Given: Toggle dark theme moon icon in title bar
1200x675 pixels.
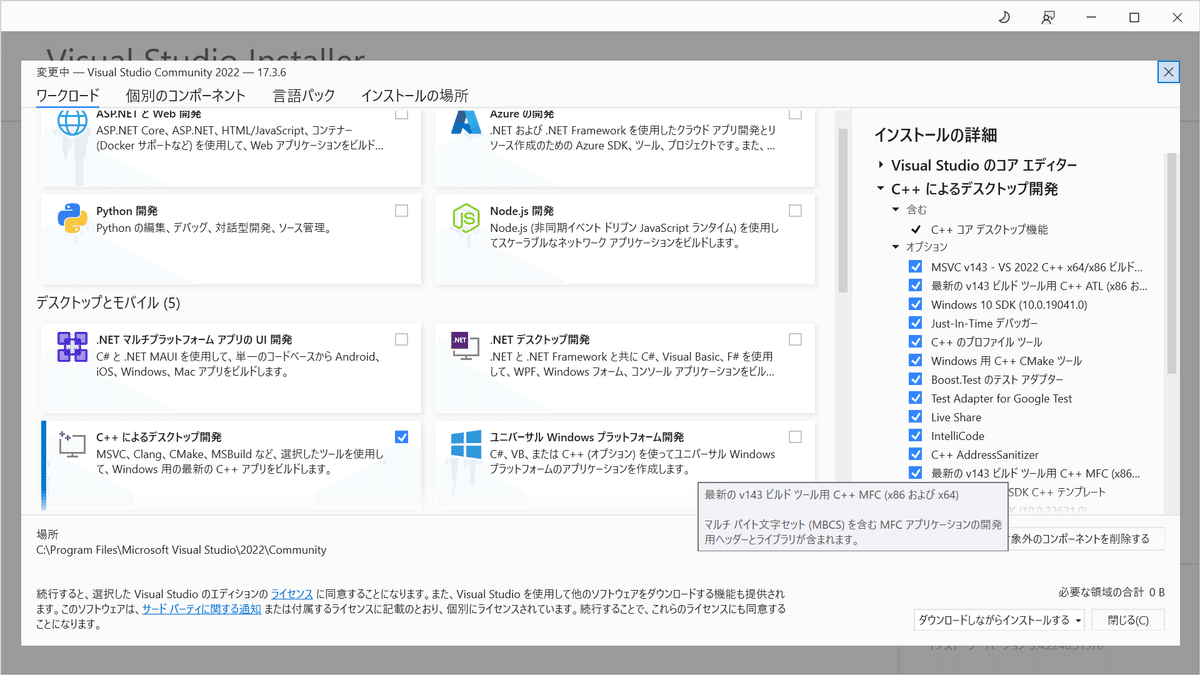Looking at the screenshot, I should coord(1004,17).
